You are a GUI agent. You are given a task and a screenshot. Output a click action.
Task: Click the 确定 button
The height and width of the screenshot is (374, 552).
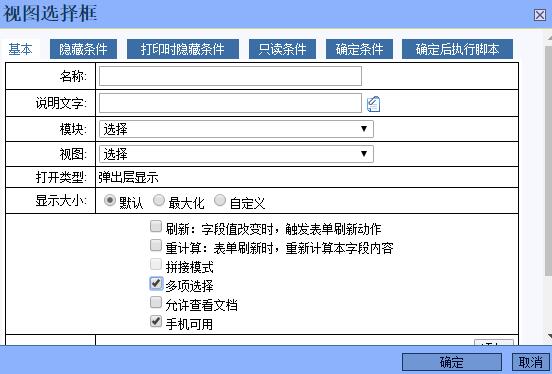pyautogui.click(x=452, y=362)
